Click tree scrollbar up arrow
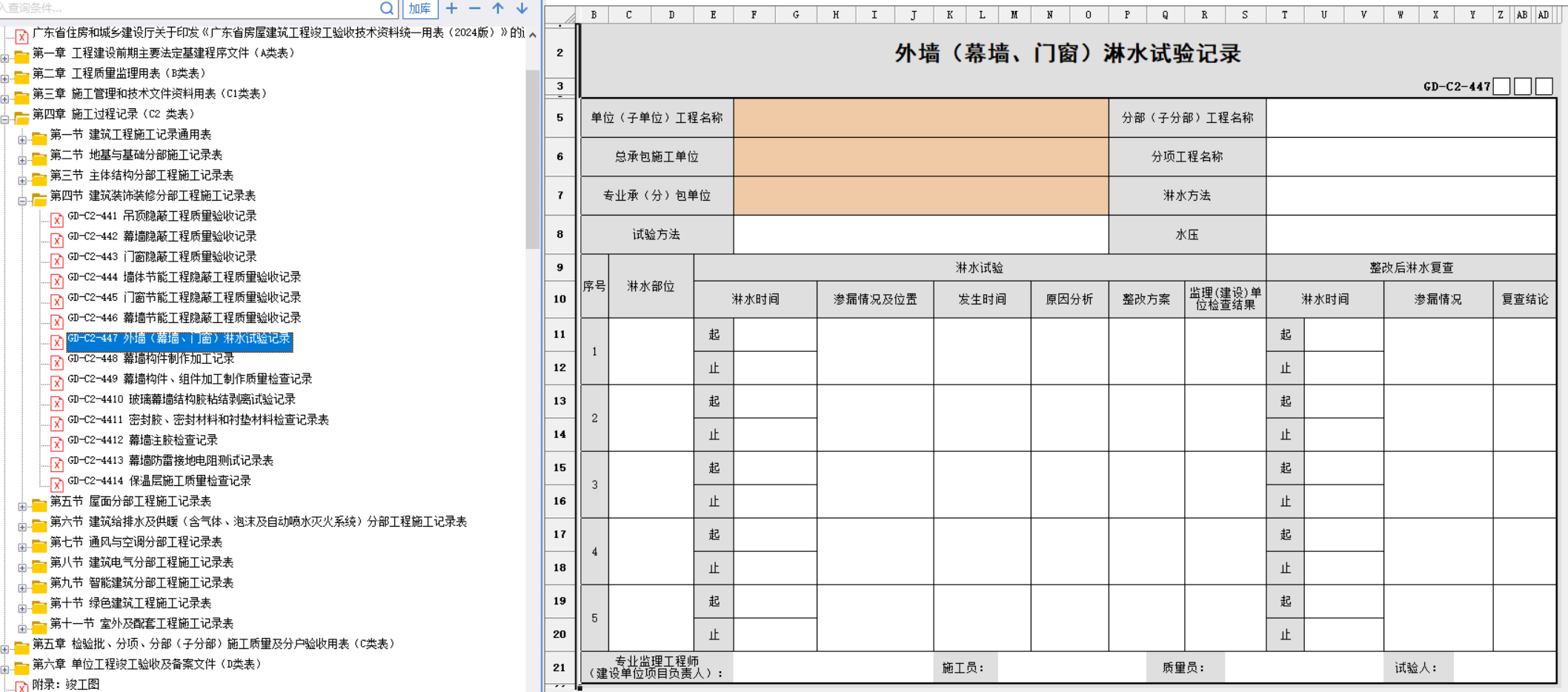1568x692 pixels. tap(533, 35)
